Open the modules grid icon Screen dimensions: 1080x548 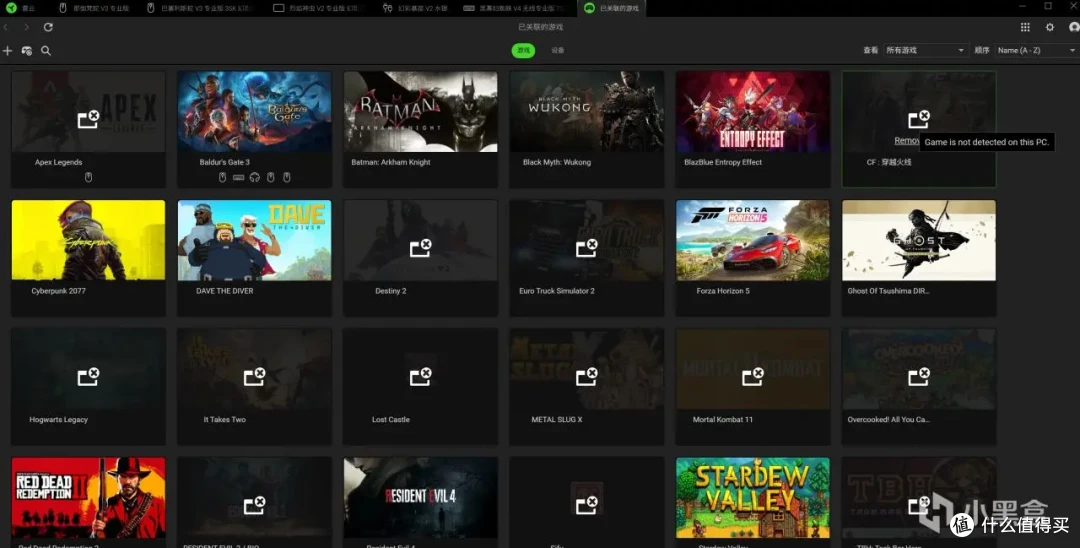click(x=1025, y=27)
